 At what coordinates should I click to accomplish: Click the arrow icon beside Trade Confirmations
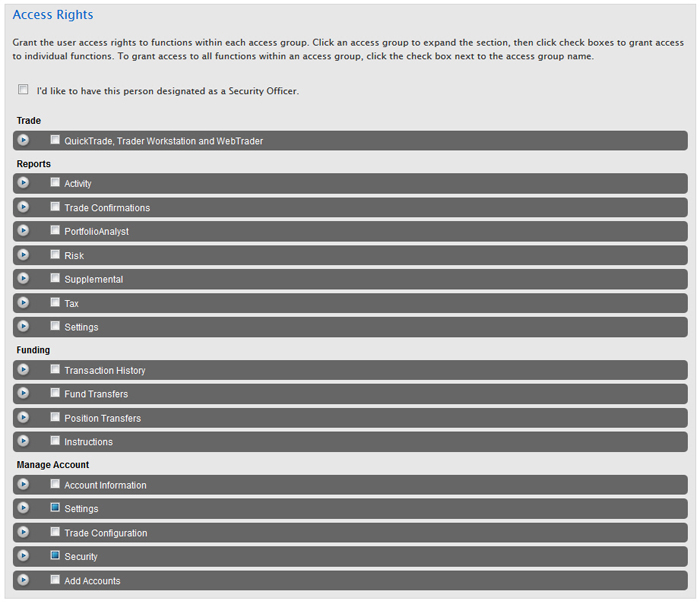(x=23, y=207)
